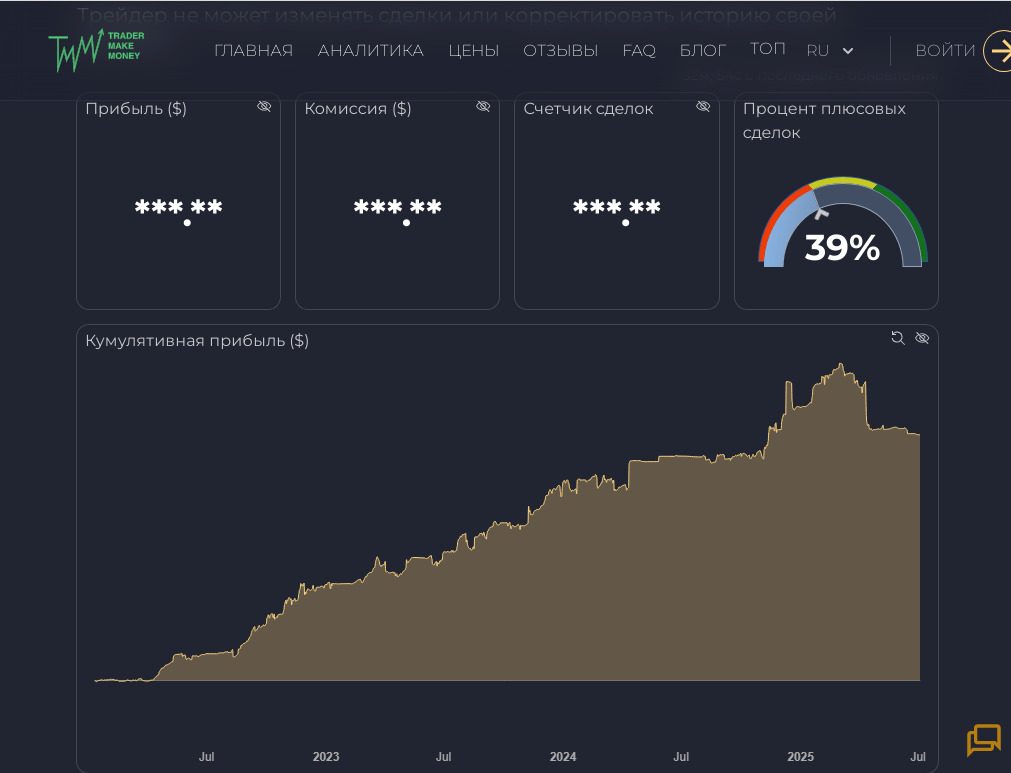This screenshot has height=773, width=1011.
Task: Click the hidden Счетчик сделок value asterisks
Action: coord(616,210)
